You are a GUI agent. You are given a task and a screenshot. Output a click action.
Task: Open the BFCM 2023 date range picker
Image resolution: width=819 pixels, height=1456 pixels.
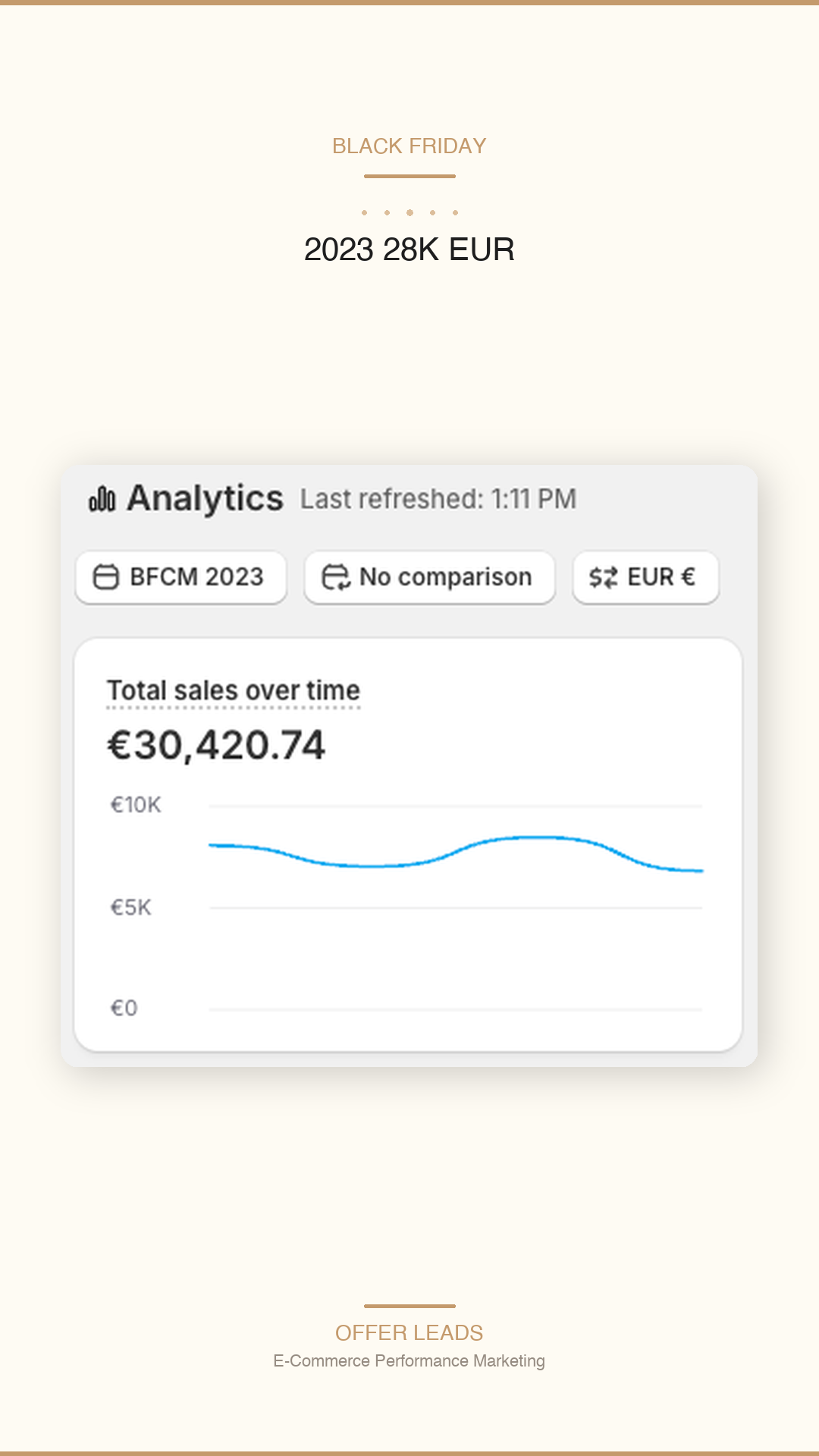coord(181,577)
